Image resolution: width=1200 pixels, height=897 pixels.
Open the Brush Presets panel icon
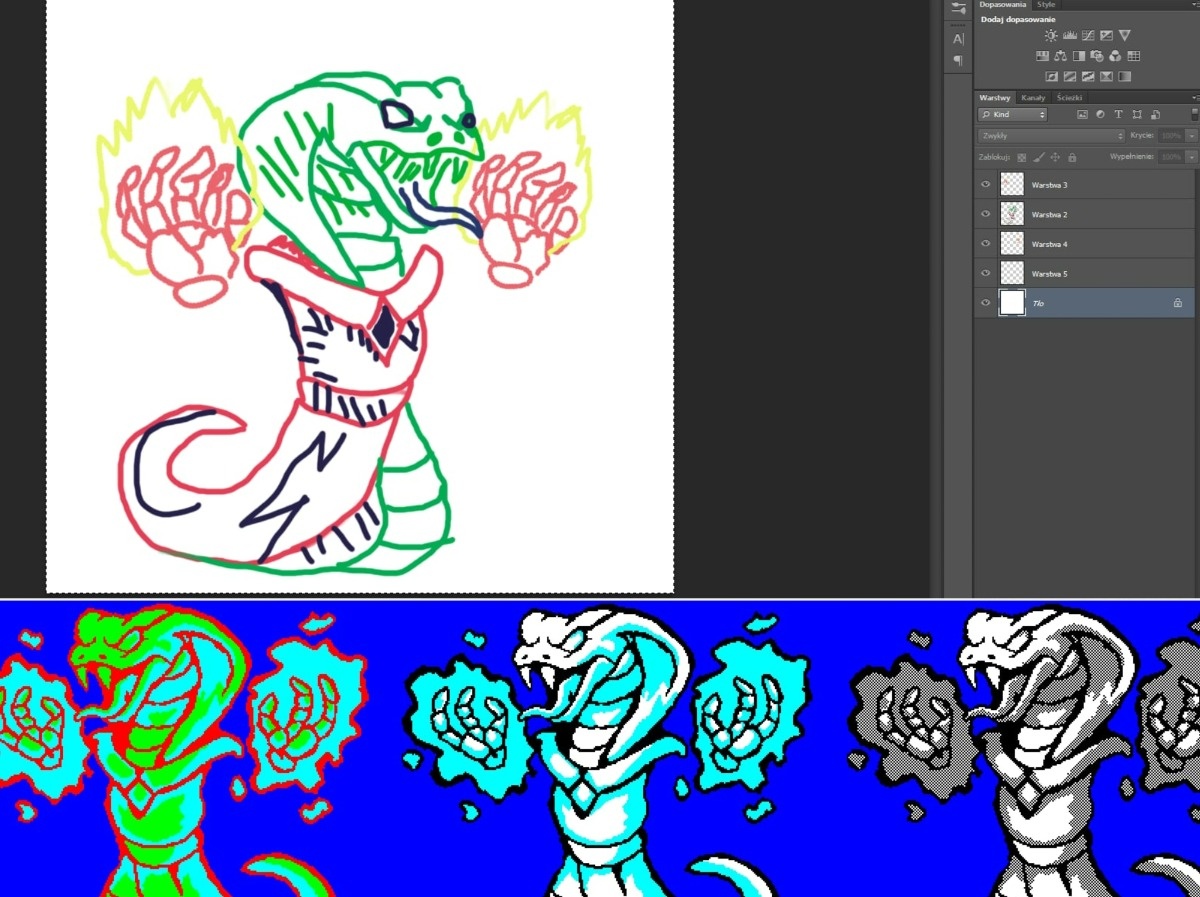click(x=958, y=8)
